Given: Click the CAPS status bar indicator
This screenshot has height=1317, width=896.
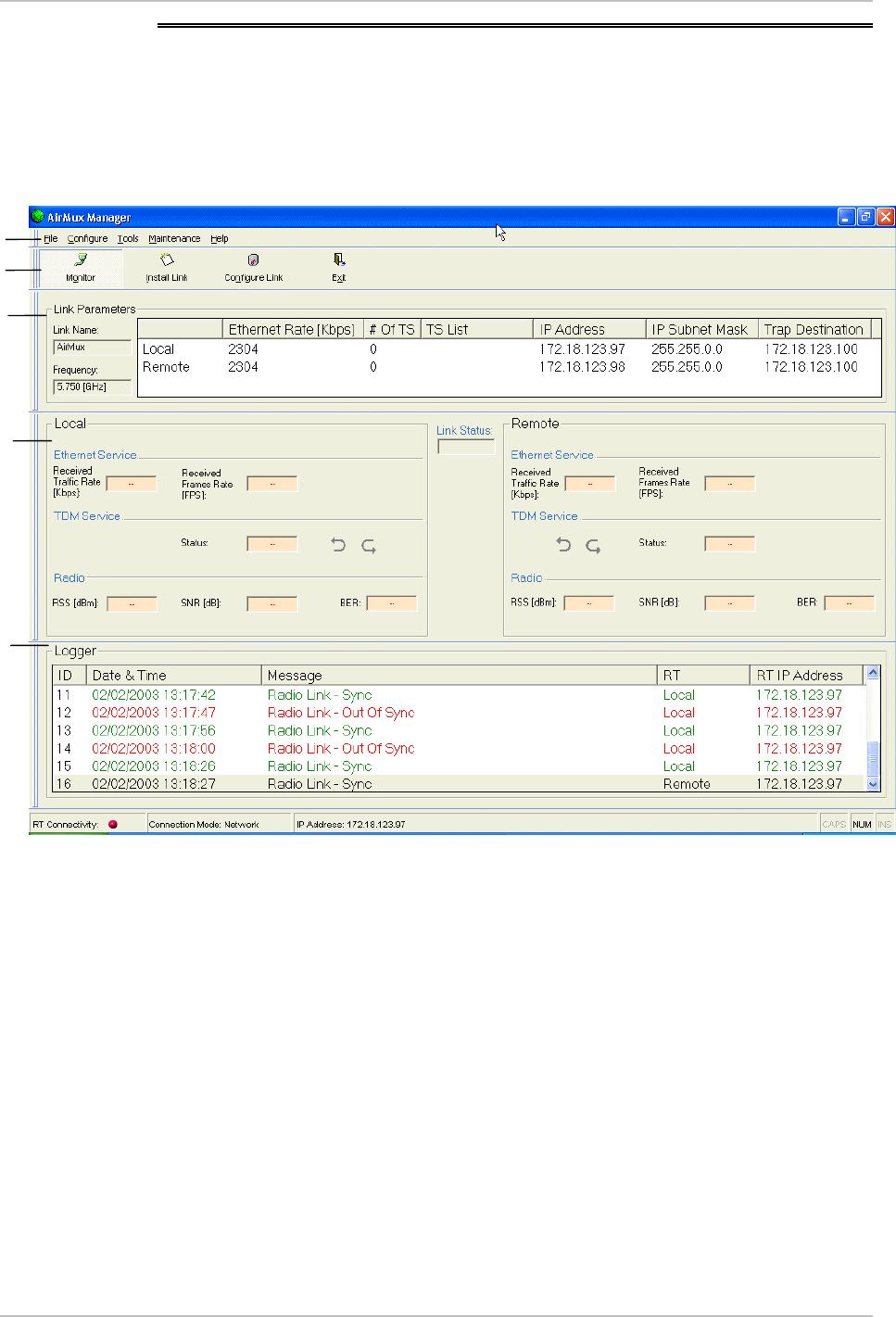Looking at the screenshot, I should (x=834, y=824).
